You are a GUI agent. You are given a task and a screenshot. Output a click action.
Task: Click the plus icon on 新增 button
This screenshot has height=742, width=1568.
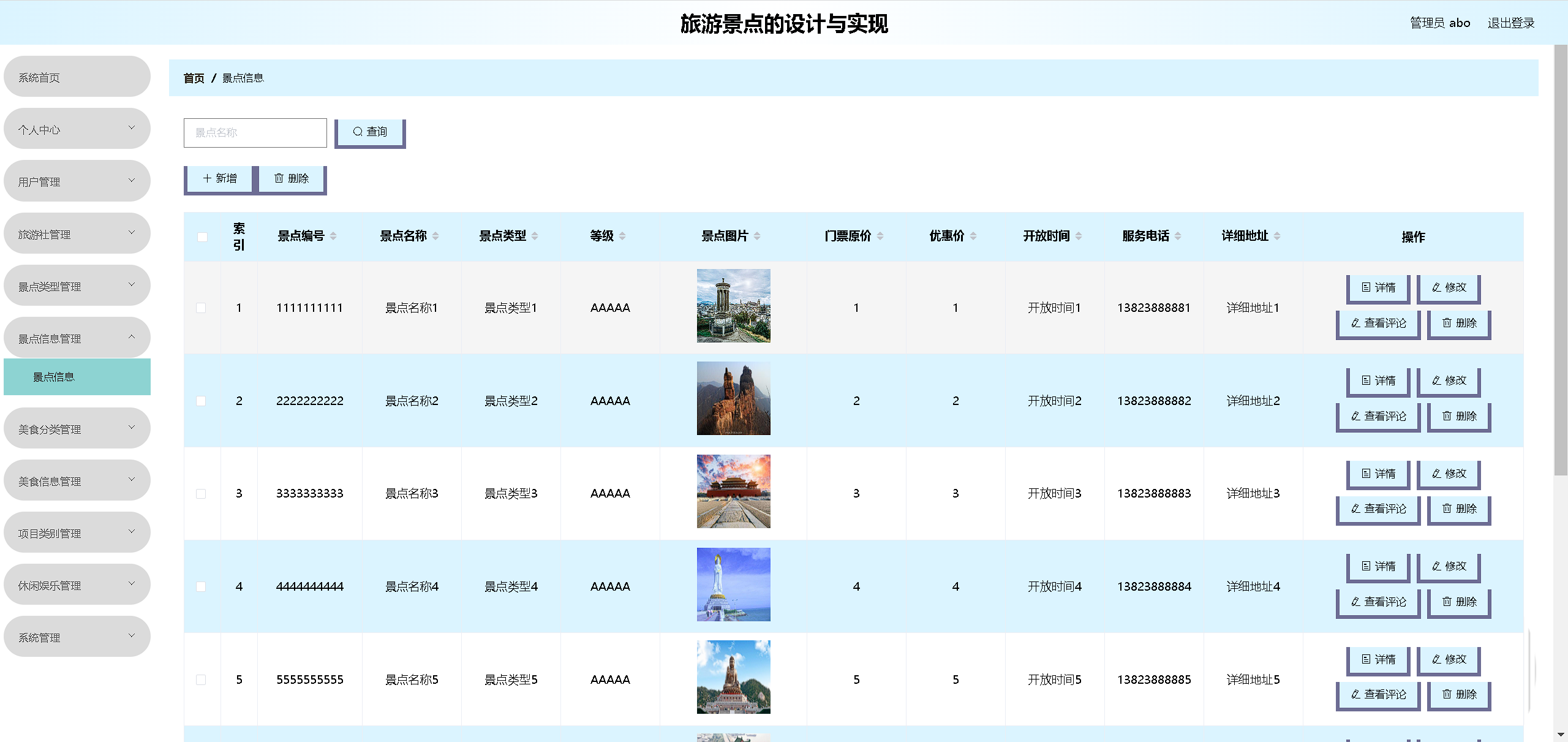point(207,178)
